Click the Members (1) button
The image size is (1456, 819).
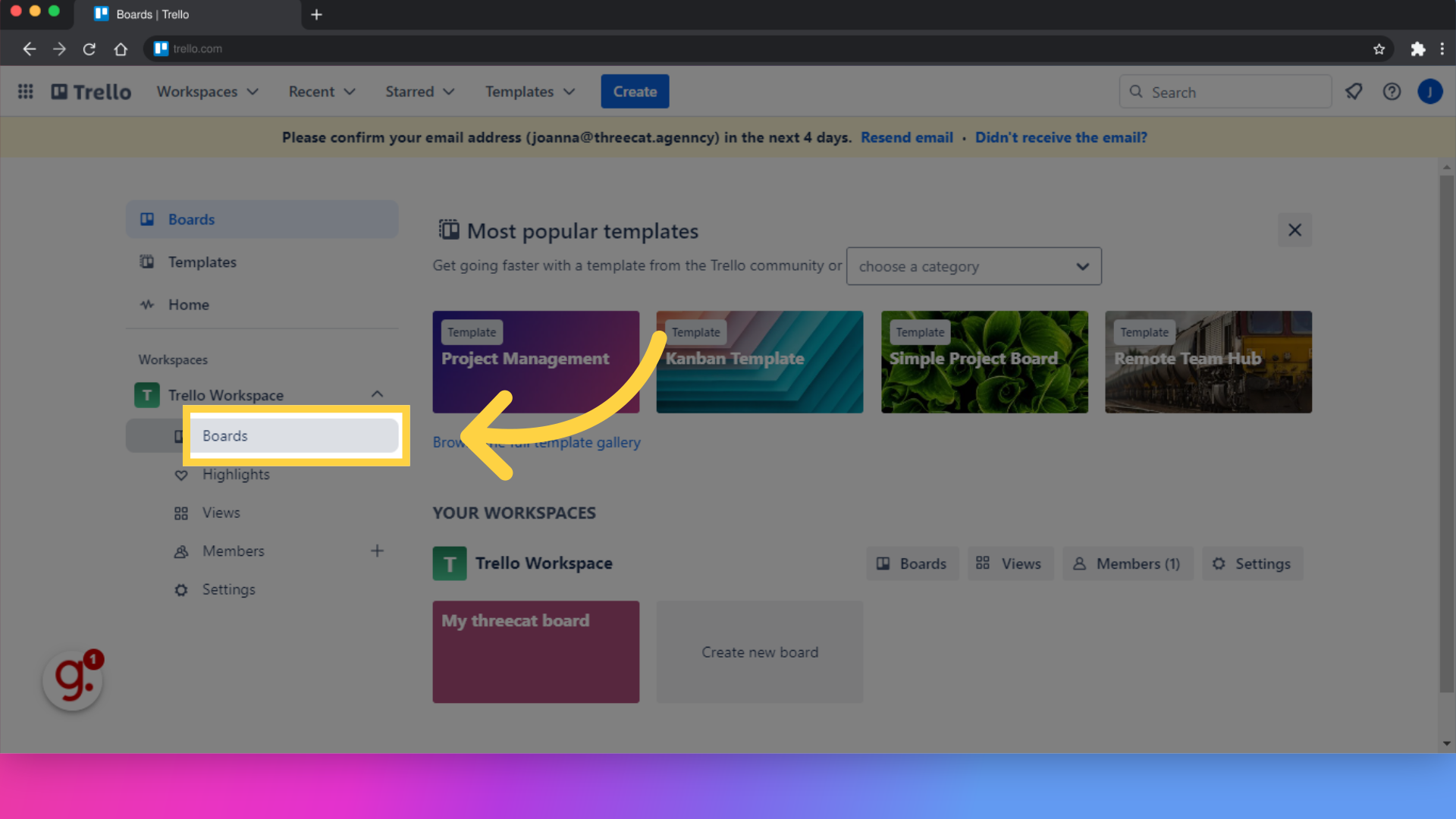(x=1127, y=563)
